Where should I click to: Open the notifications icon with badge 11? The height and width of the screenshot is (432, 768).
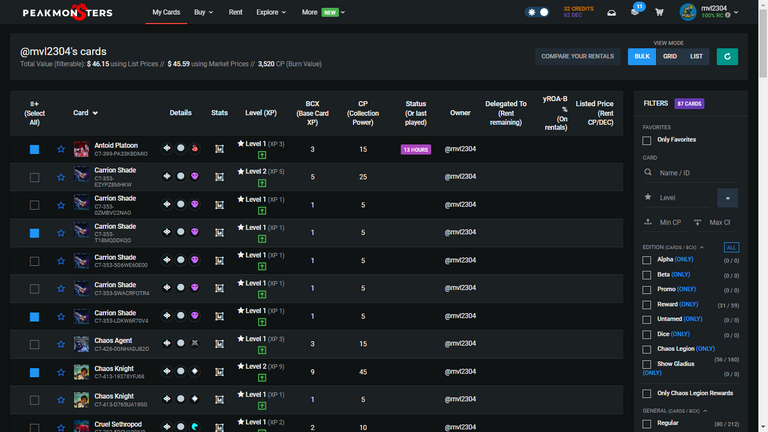click(x=635, y=11)
